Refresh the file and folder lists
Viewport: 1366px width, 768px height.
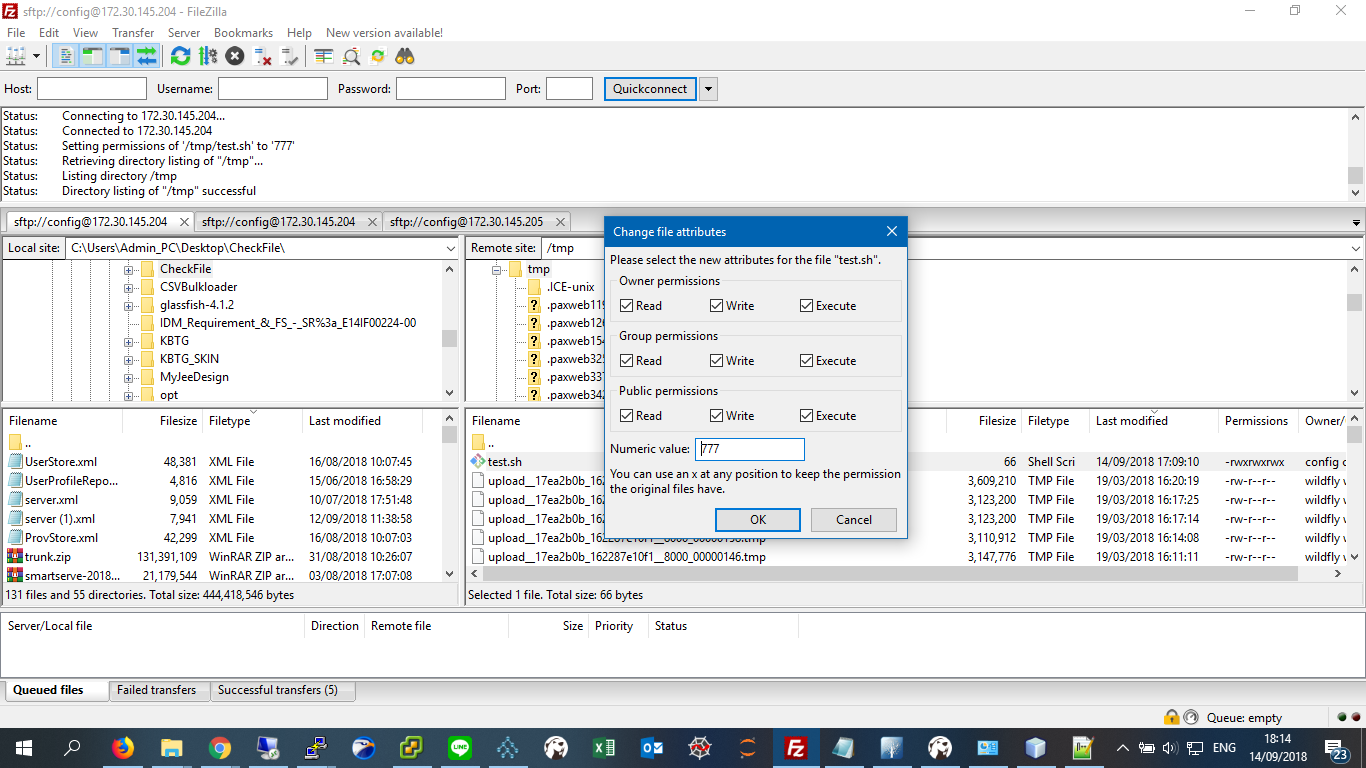tap(180, 57)
